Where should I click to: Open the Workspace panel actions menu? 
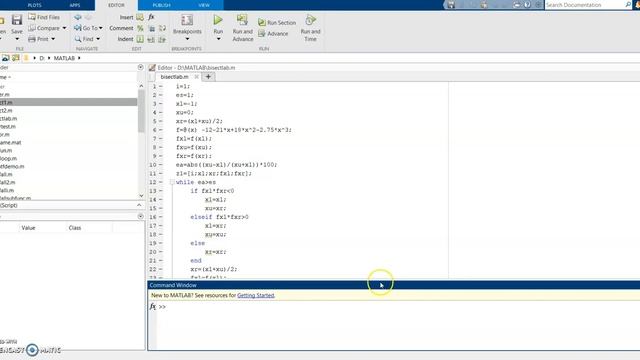pos(140,216)
